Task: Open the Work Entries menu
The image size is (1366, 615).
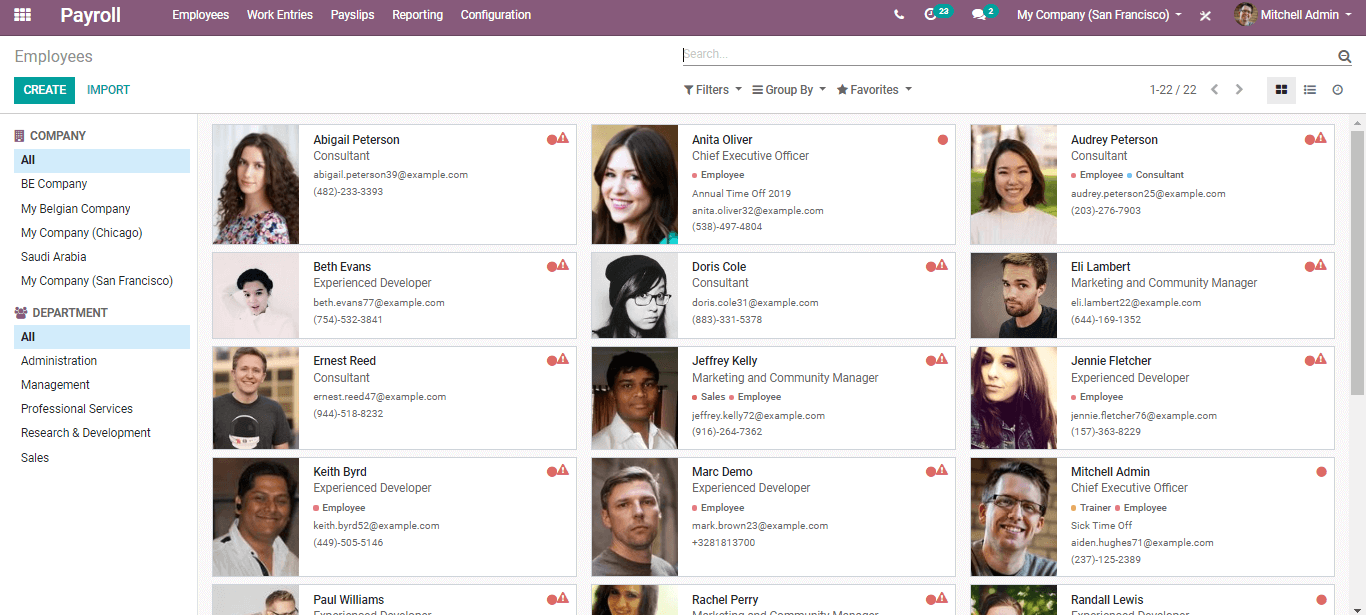Action: point(280,15)
